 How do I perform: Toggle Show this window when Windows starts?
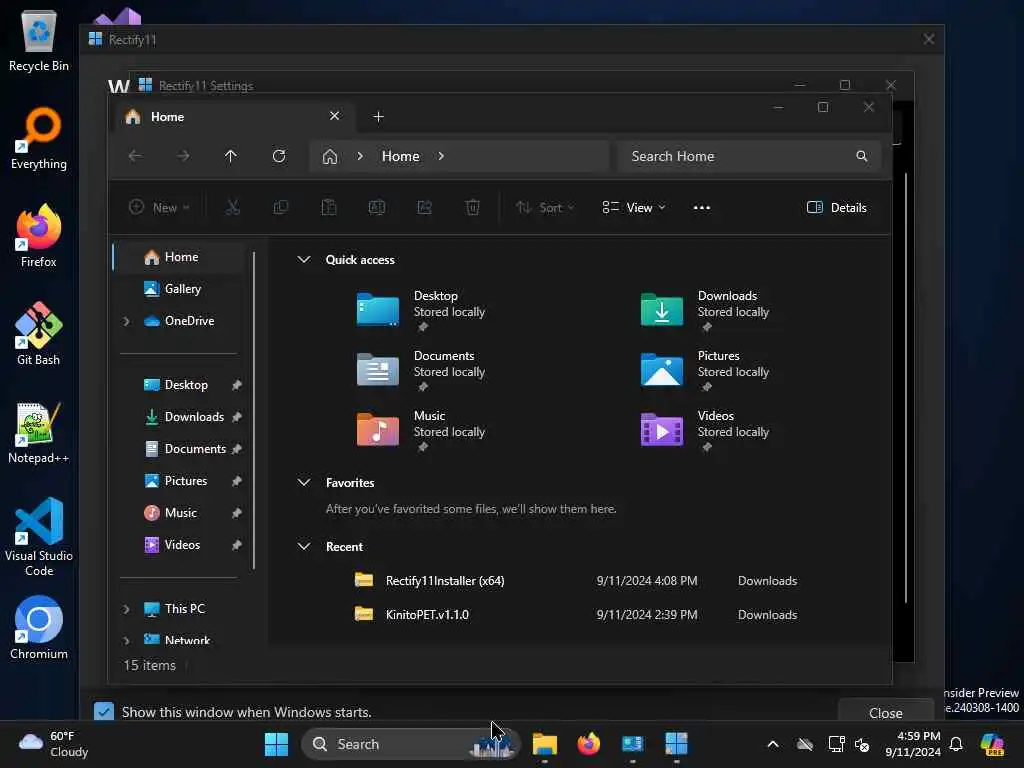(x=104, y=712)
